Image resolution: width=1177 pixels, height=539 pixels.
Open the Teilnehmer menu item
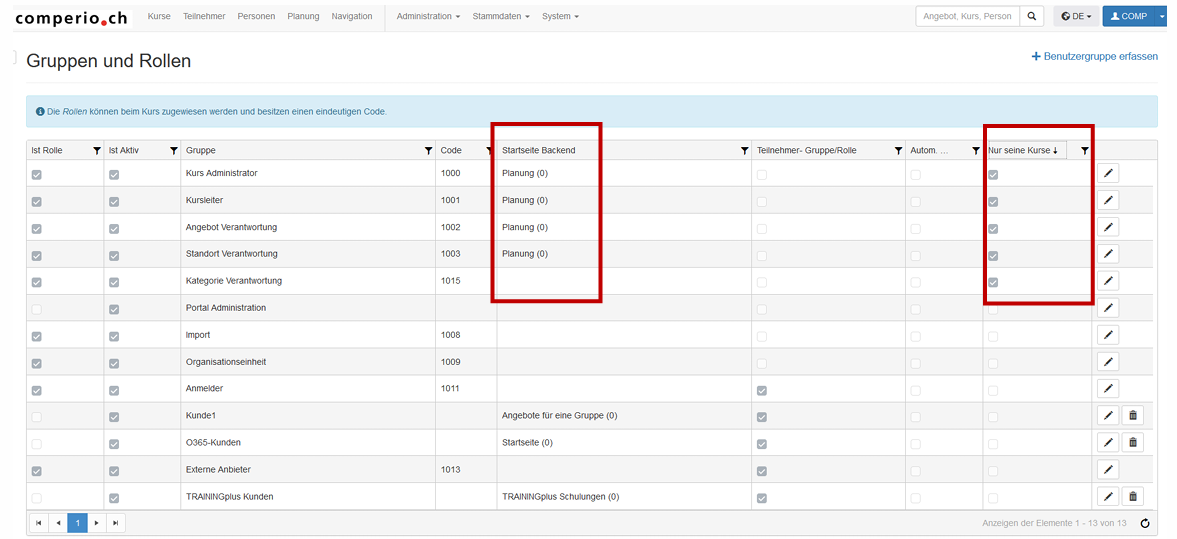pos(204,16)
